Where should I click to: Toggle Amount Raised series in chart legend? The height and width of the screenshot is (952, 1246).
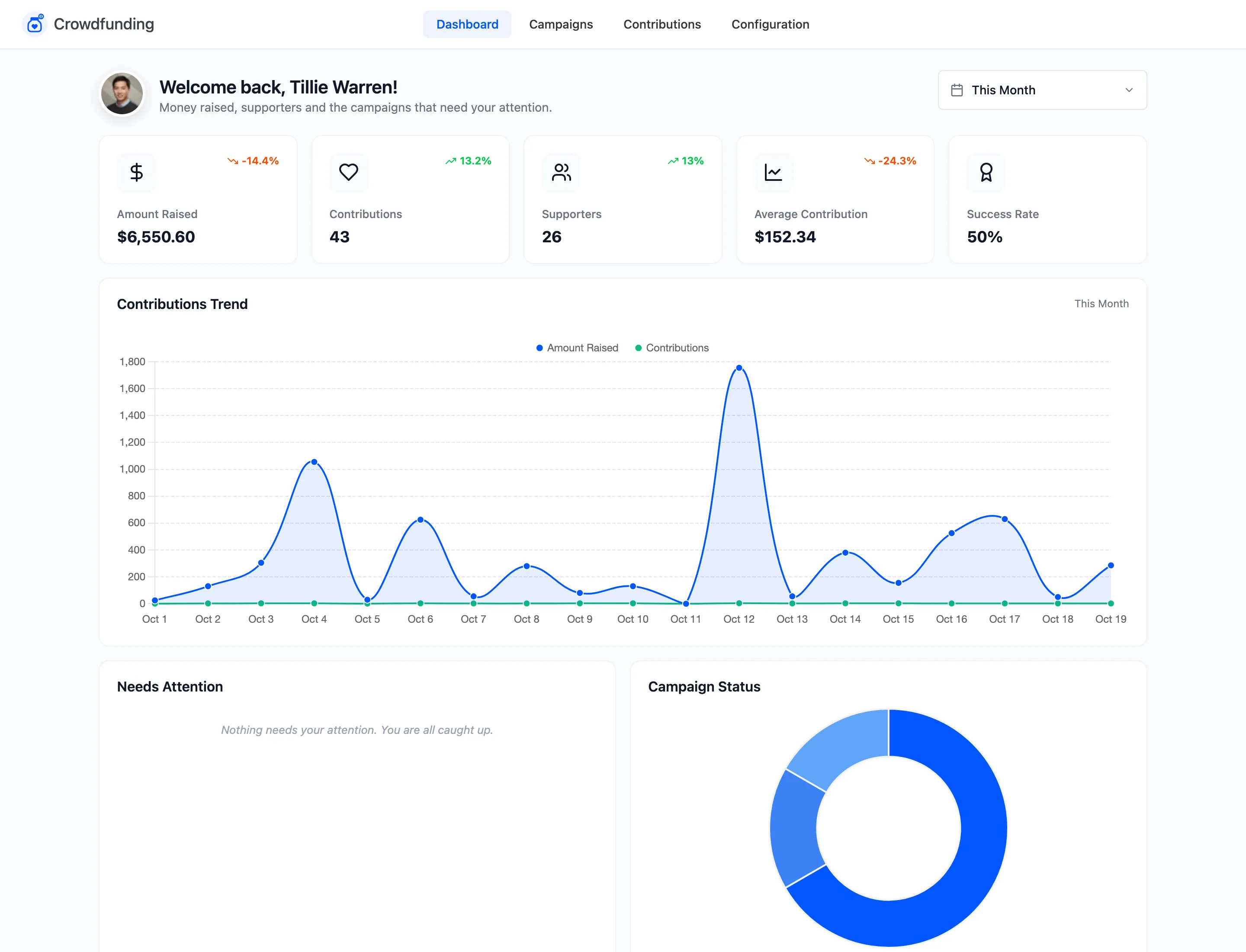pyautogui.click(x=577, y=348)
